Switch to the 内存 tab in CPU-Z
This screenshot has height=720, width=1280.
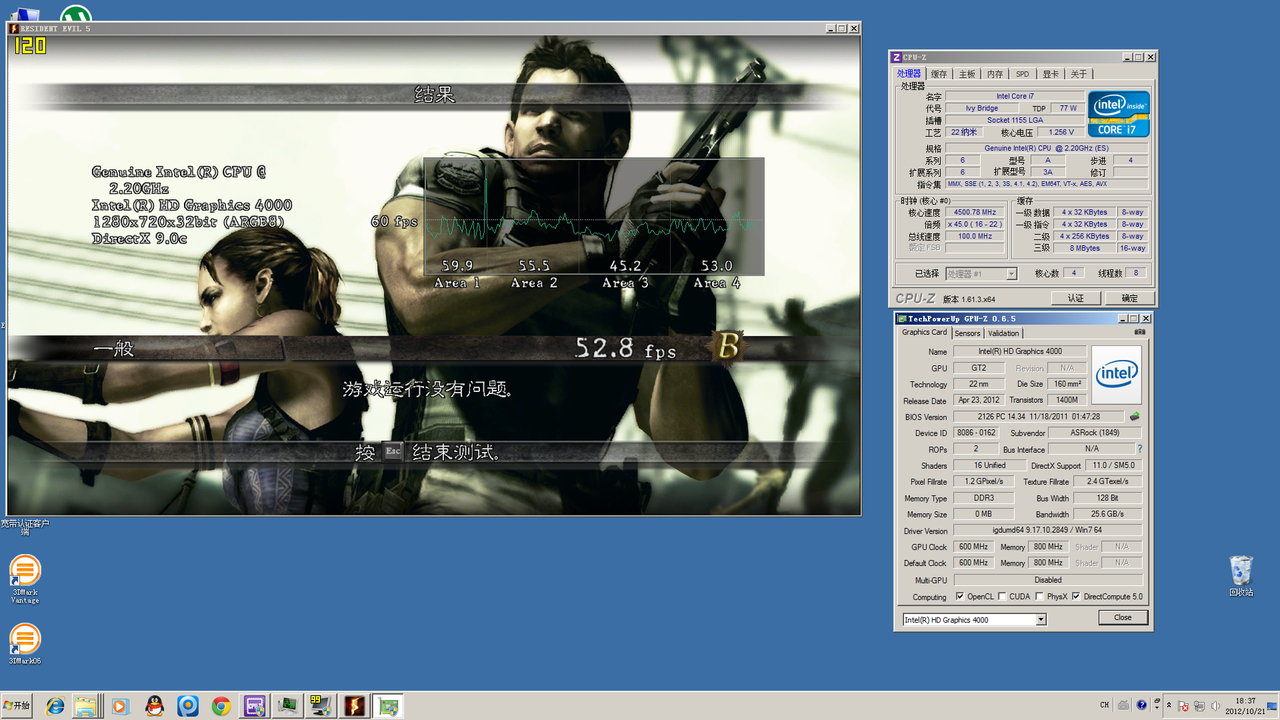995,74
